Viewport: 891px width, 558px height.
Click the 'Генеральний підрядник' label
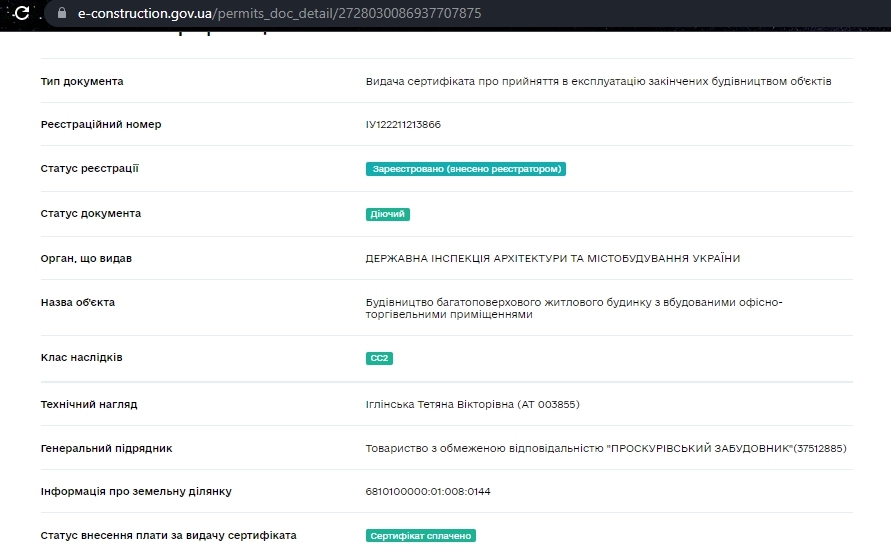(x=106, y=448)
